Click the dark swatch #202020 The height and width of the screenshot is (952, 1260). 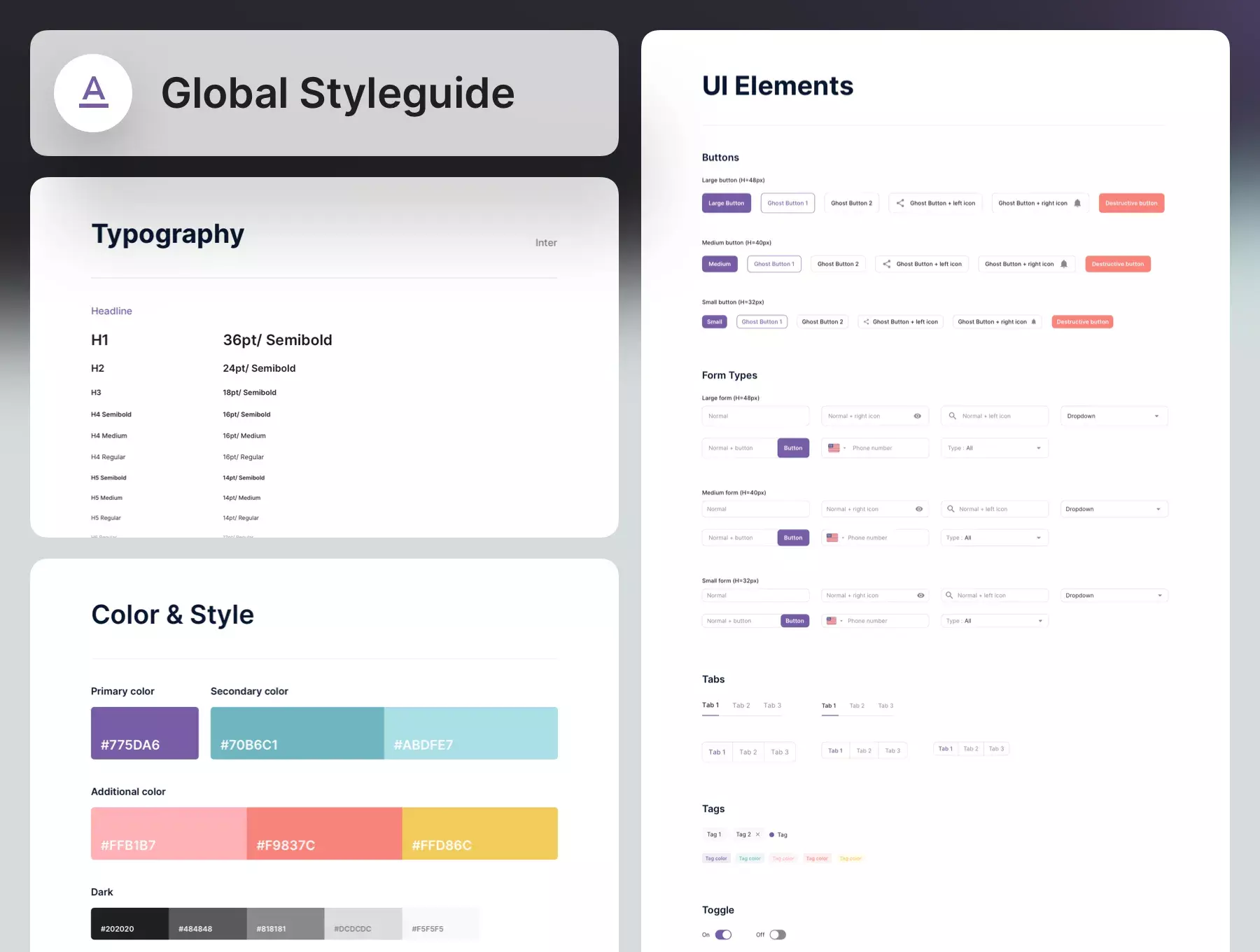(129, 924)
